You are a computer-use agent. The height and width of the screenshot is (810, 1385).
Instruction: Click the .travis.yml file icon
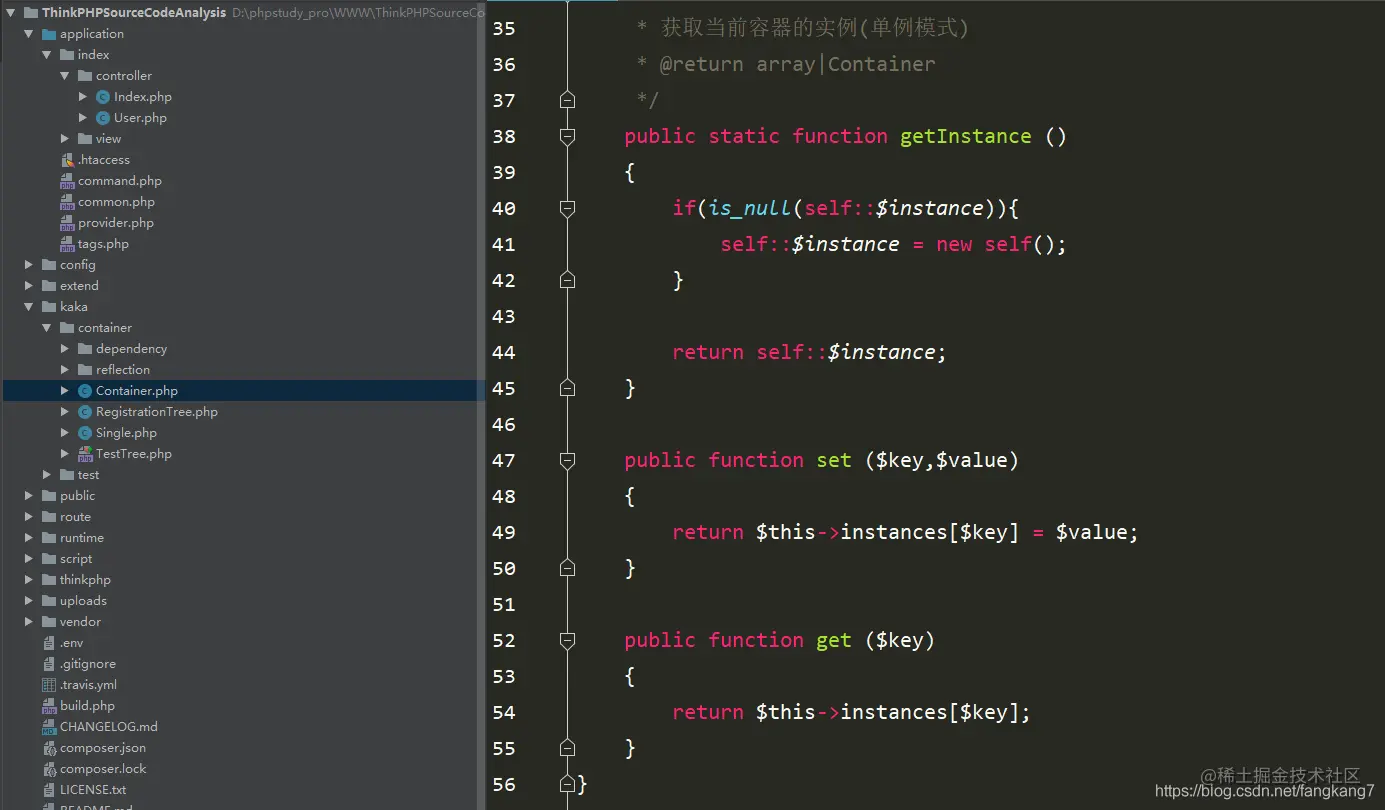[49, 685]
